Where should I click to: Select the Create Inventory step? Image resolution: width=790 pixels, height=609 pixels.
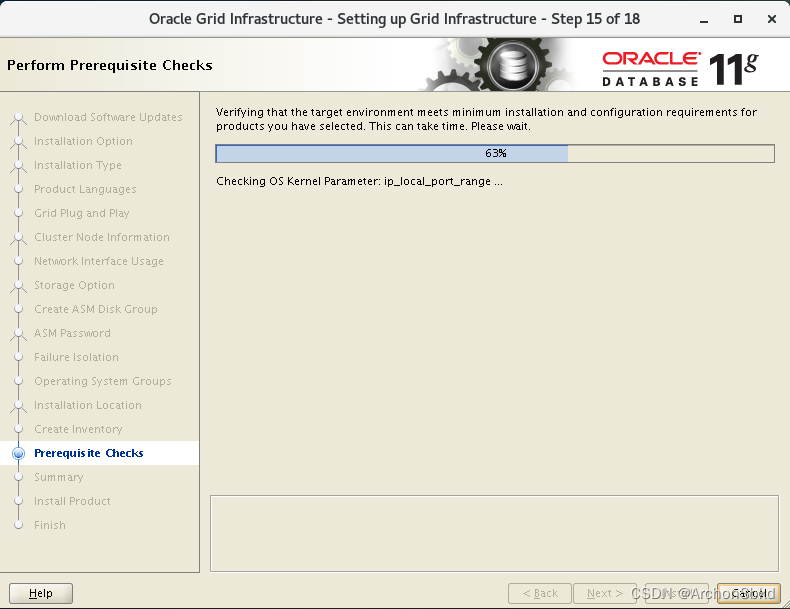[78, 429]
